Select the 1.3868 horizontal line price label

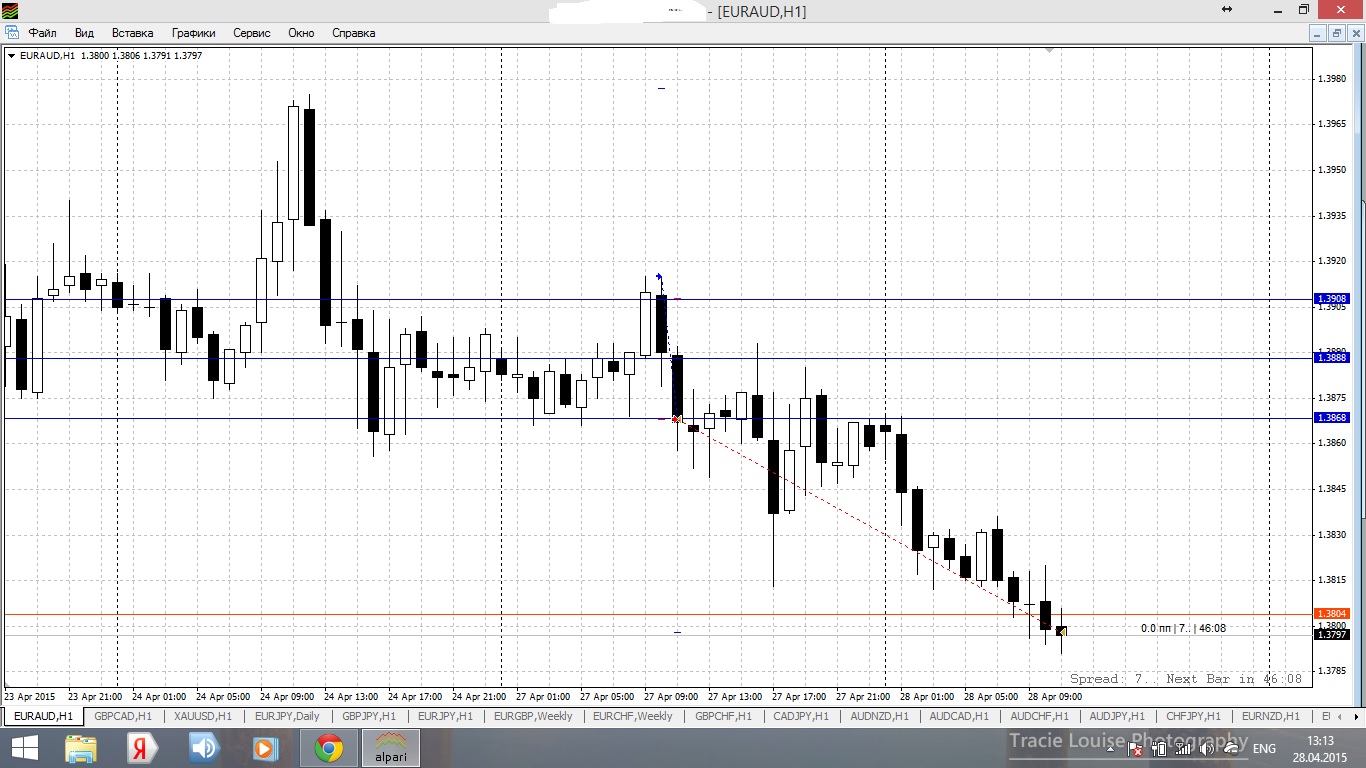point(1332,418)
